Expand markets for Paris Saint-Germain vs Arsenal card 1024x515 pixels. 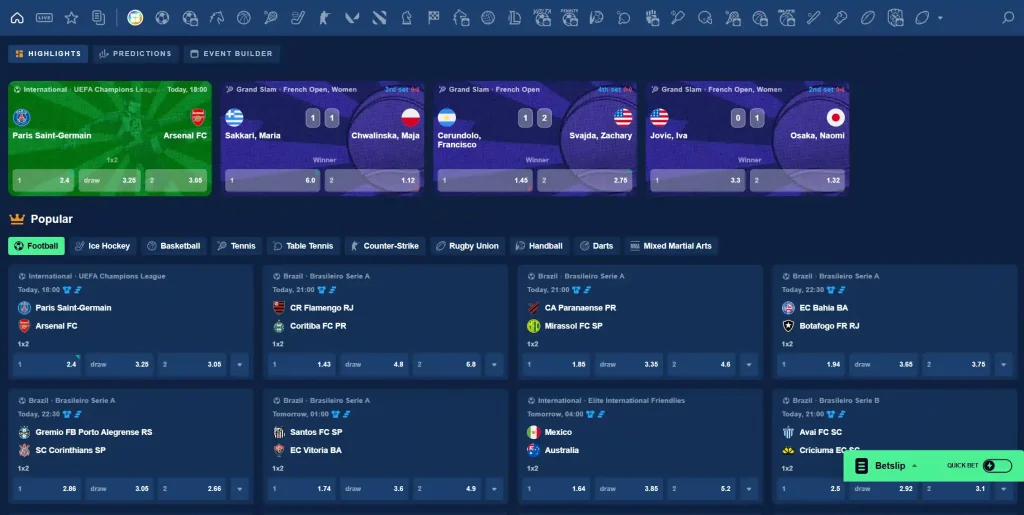(x=240, y=364)
